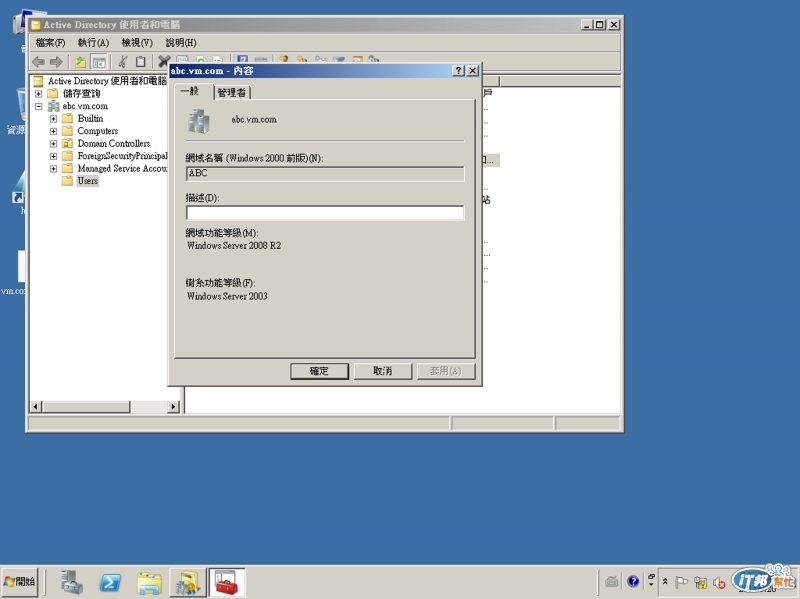Toggle the Show/Hide Console Tree icon
This screenshot has width=800, height=599.
[98, 62]
